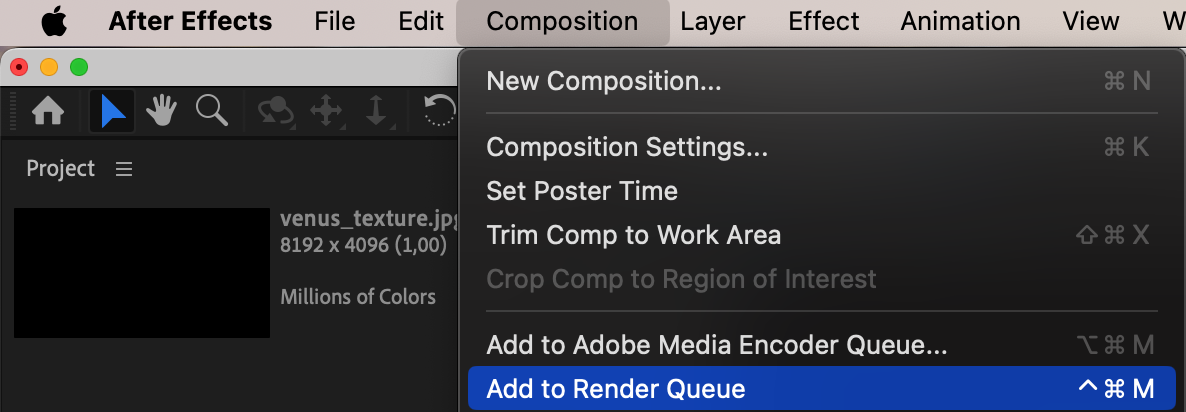This screenshot has width=1186, height=412.
Task: Open the Project panel hamburger menu
Action: coord(124,170)
